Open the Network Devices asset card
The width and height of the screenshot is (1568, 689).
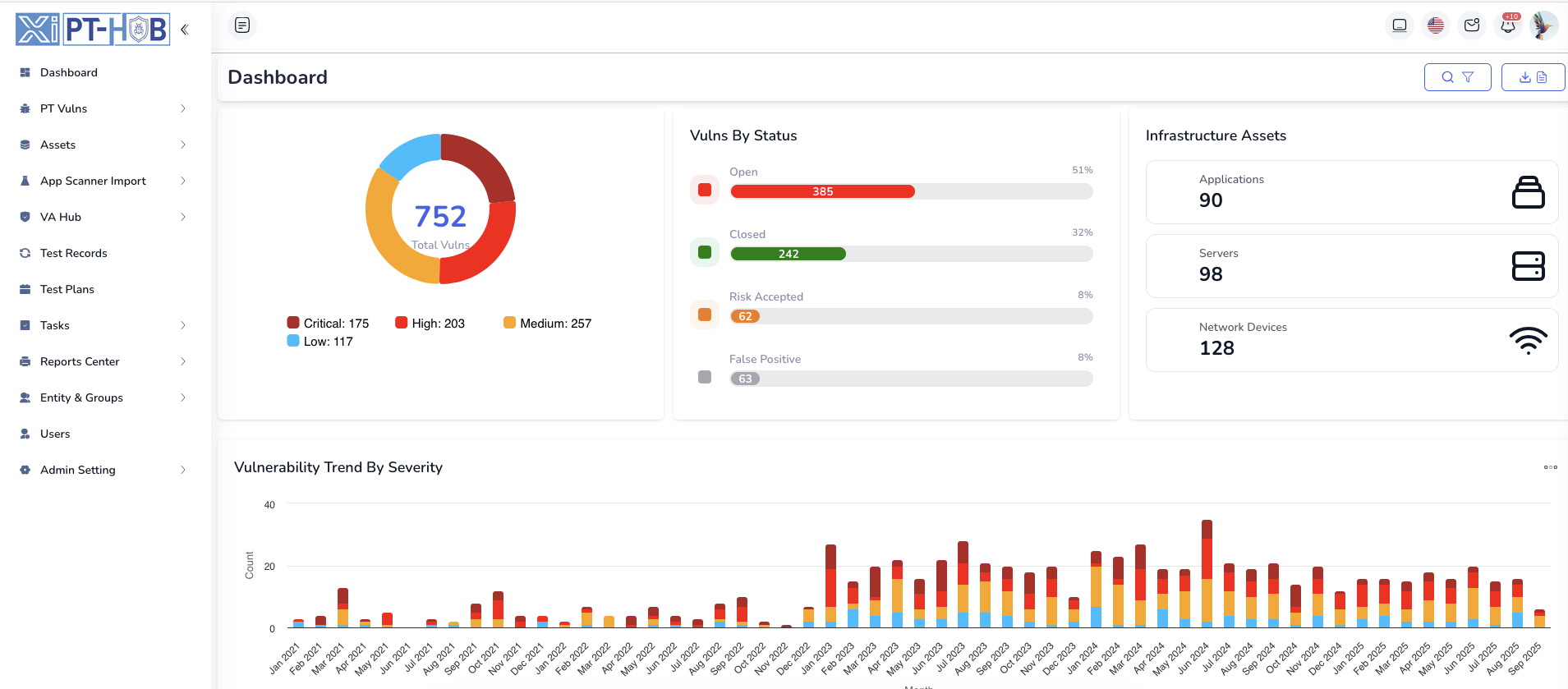[x=1351, y=340]
